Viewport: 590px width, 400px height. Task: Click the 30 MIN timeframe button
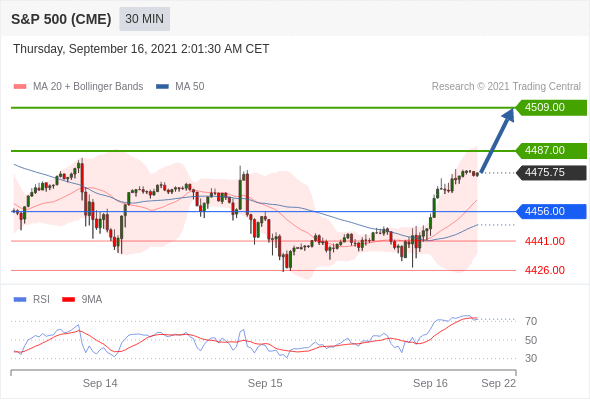click(144, 19)
